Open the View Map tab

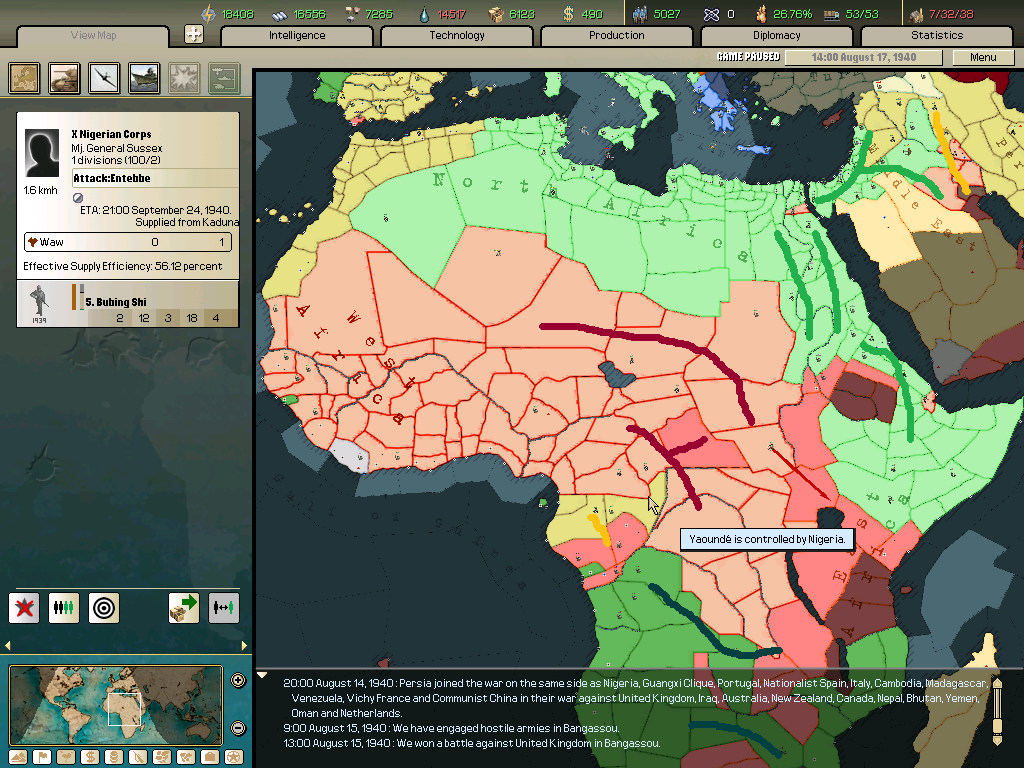click(93, 35)
